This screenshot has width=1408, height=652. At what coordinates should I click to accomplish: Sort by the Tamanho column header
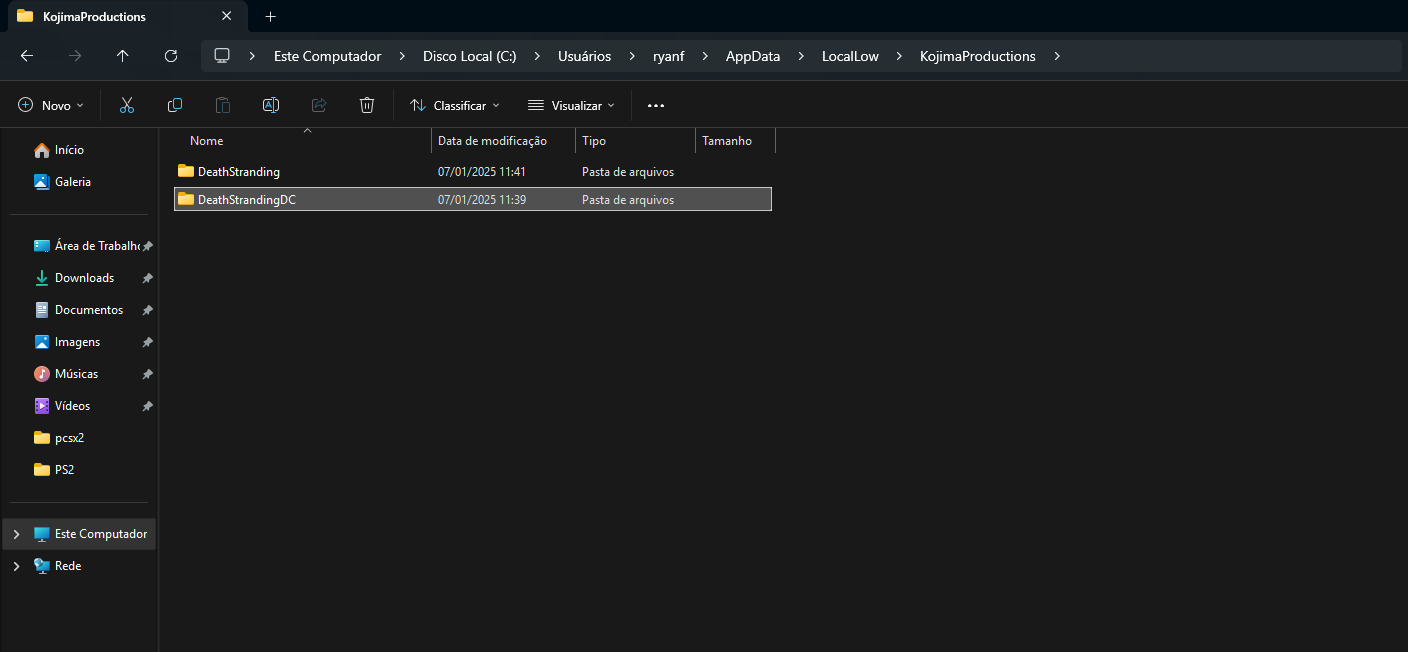click(735, 141)
